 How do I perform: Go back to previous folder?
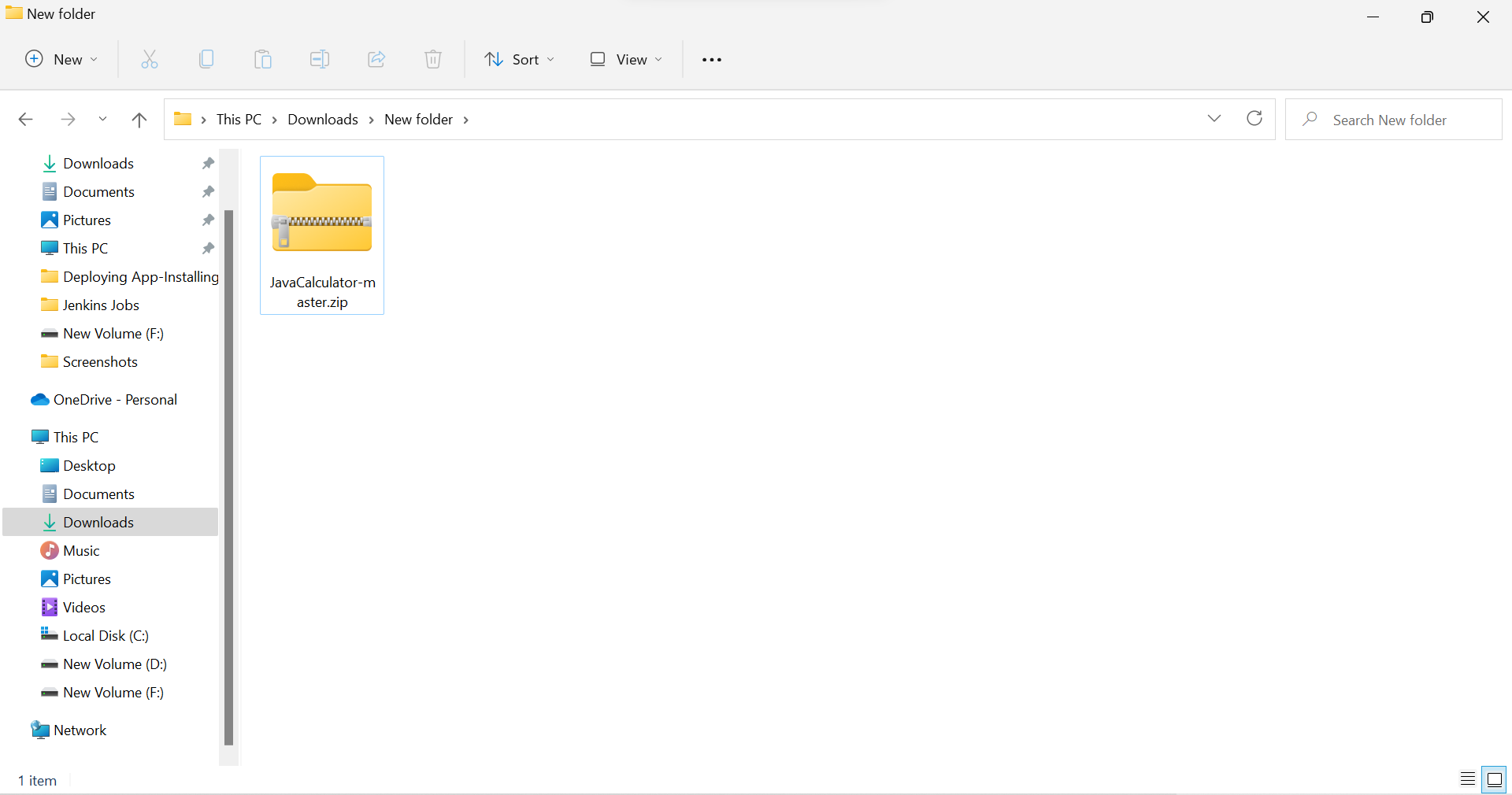pos(26,120)
